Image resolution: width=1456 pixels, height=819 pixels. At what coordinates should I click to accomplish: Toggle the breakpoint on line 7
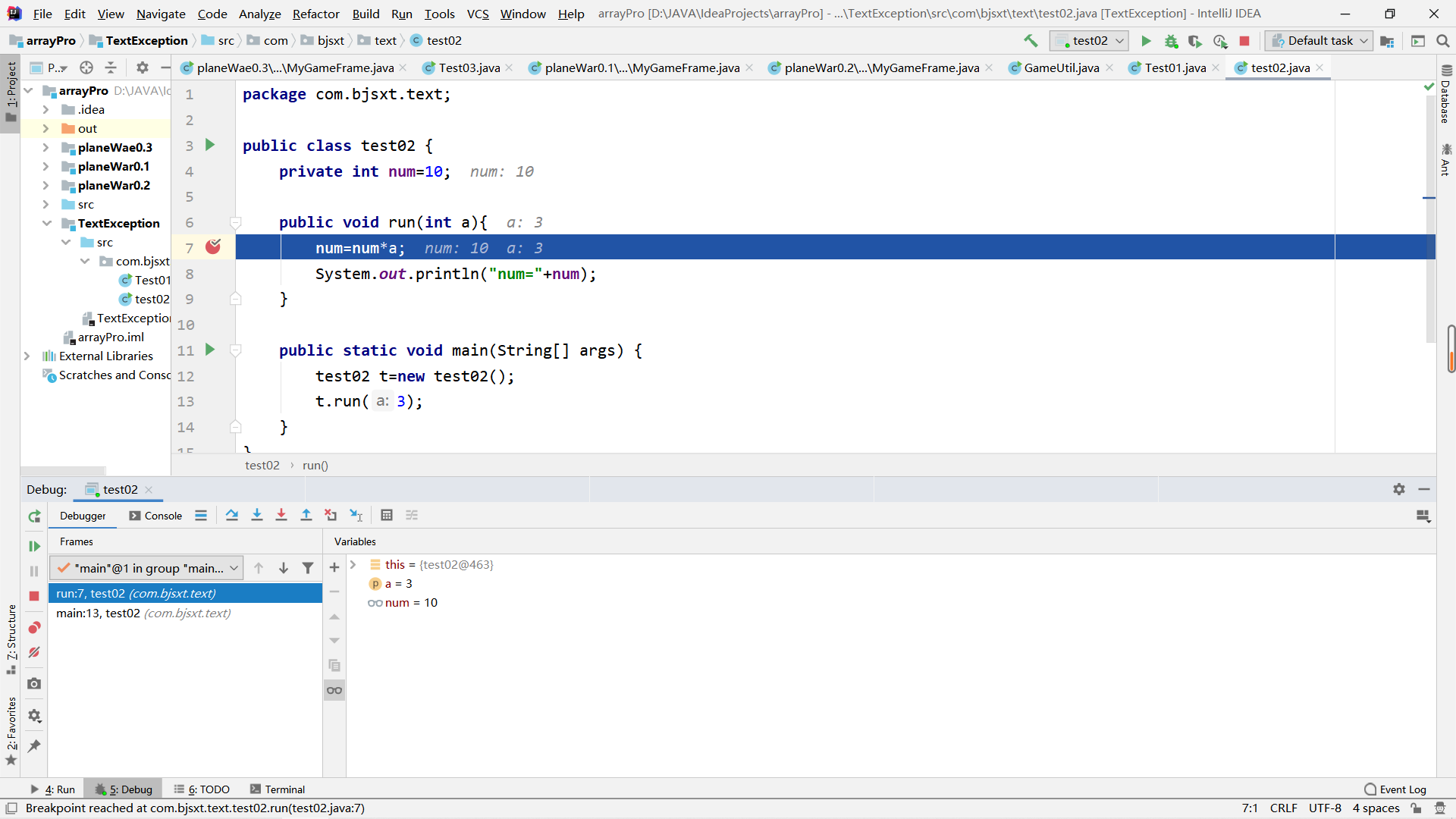coord(213,246)
